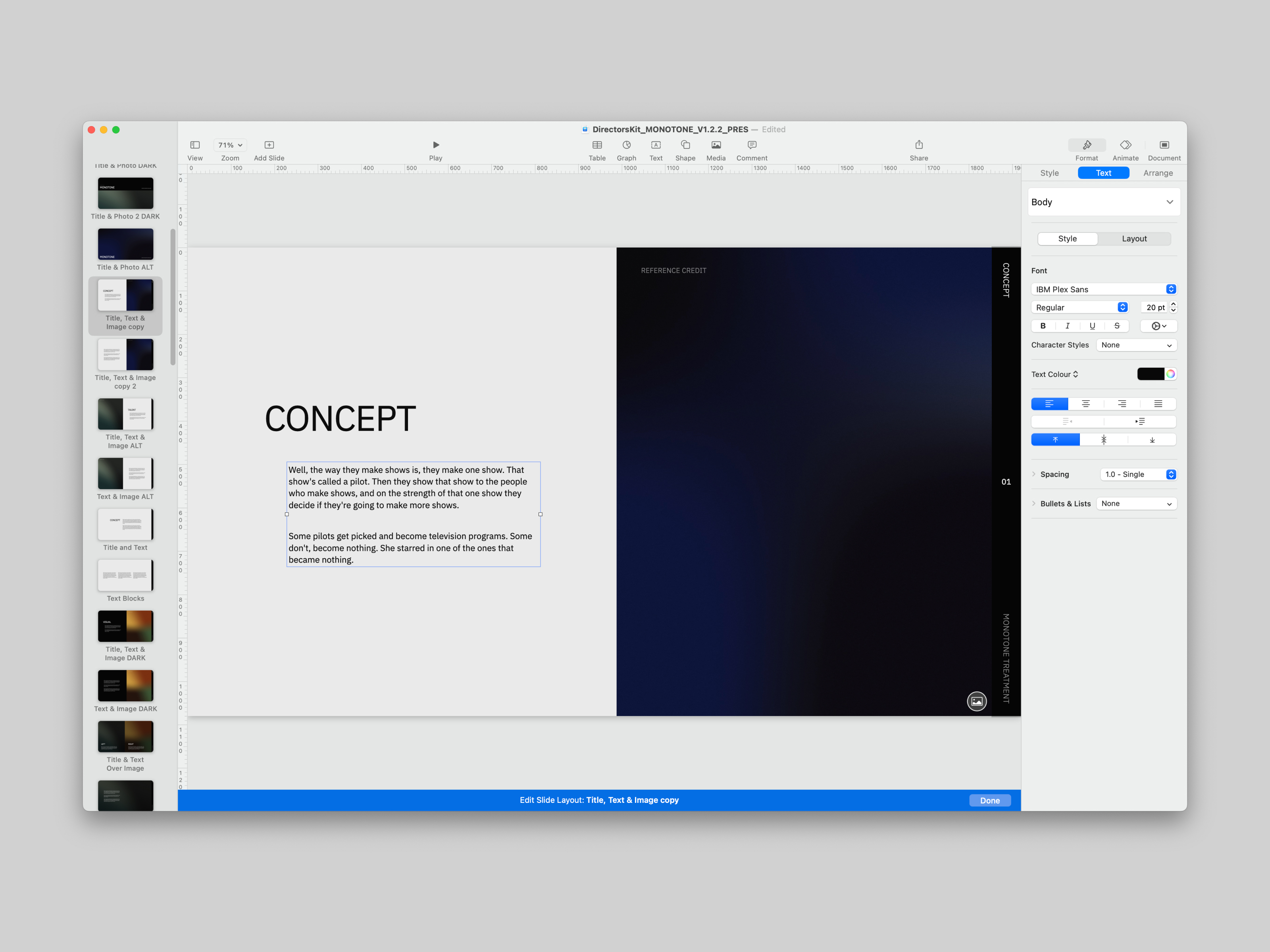Switch to the Style inspector tab
Image resolution: width=1270 pixels, height=952 pixels.
click(1049, 173)
